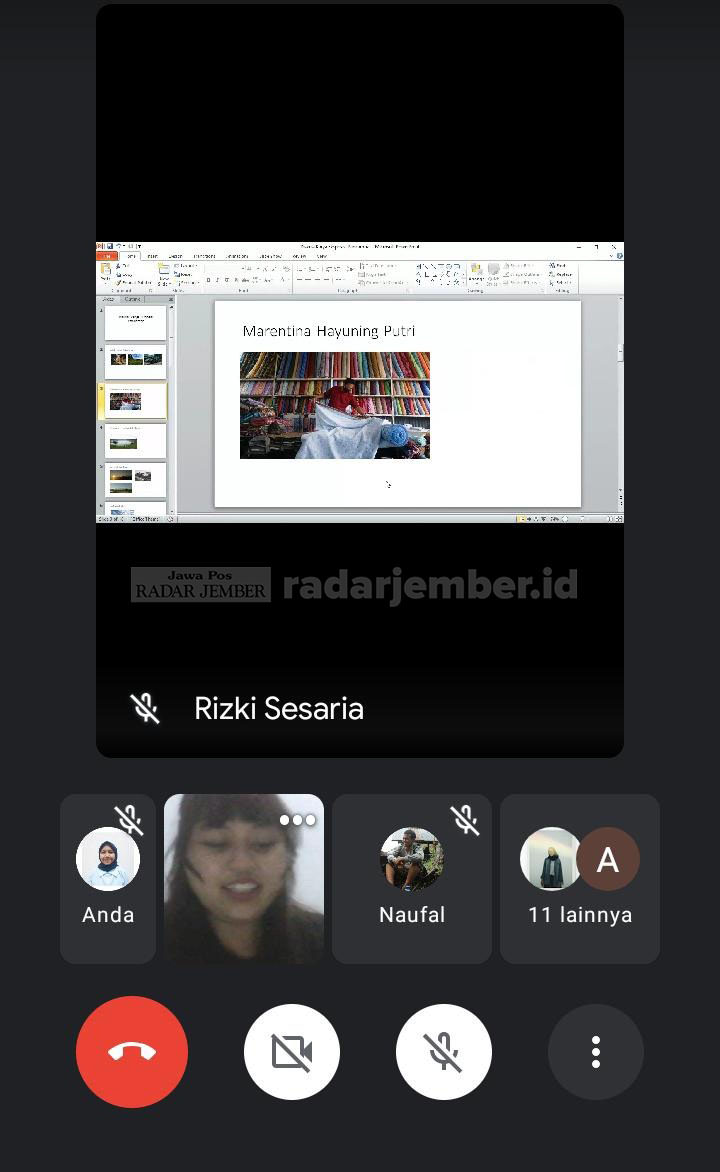Viewport: 720px width, 1172px height.
Task: Open the Anda participant tile
Action: 108,878
